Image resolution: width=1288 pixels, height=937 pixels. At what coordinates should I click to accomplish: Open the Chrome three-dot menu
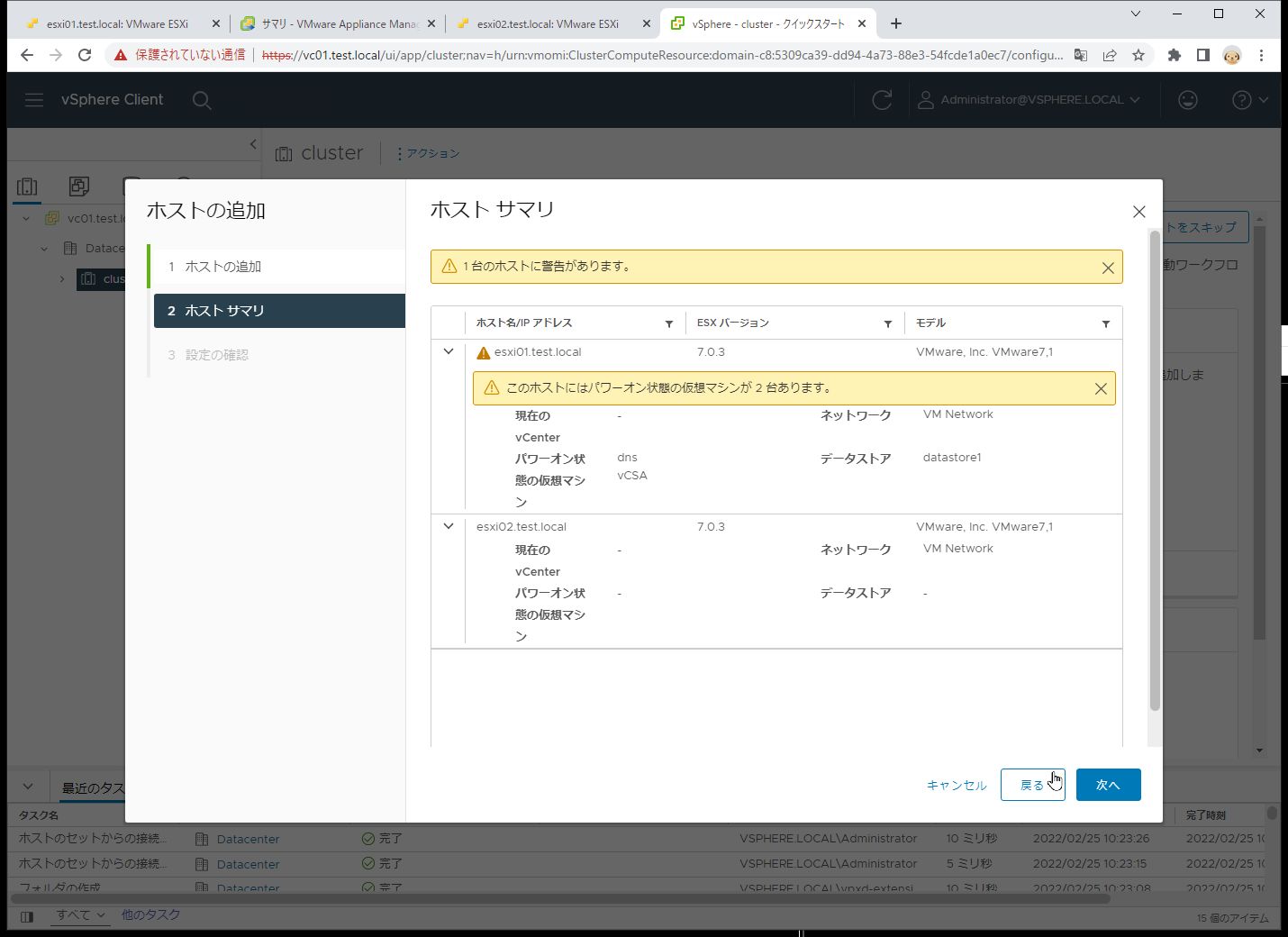point(1261,55)
